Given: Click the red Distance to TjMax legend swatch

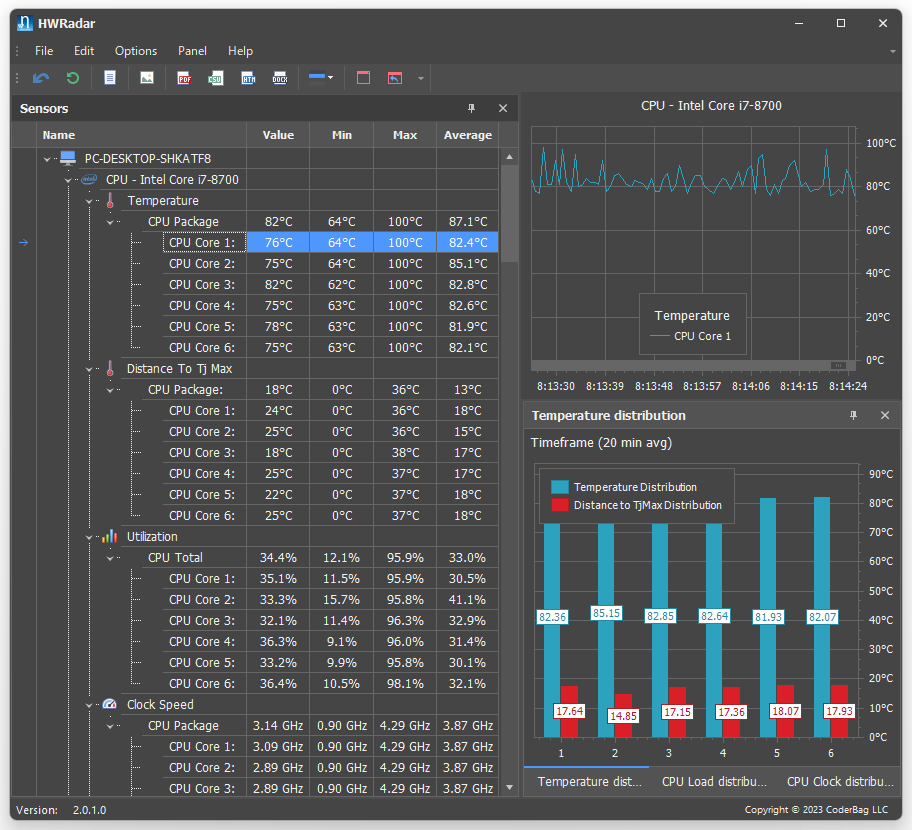Looking at the screenshot, I should point(560,505).
